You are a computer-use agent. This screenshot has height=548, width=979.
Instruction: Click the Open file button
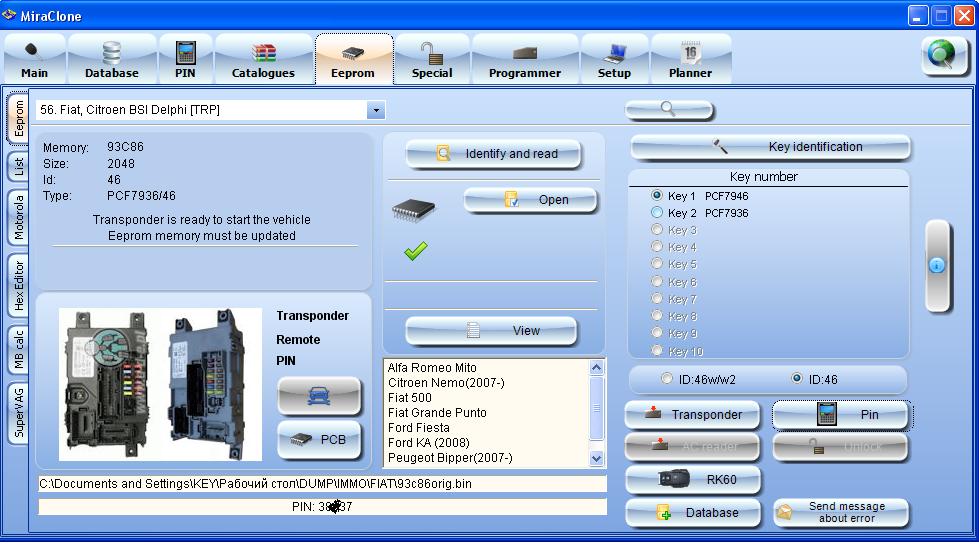click(x=530, y=200)
